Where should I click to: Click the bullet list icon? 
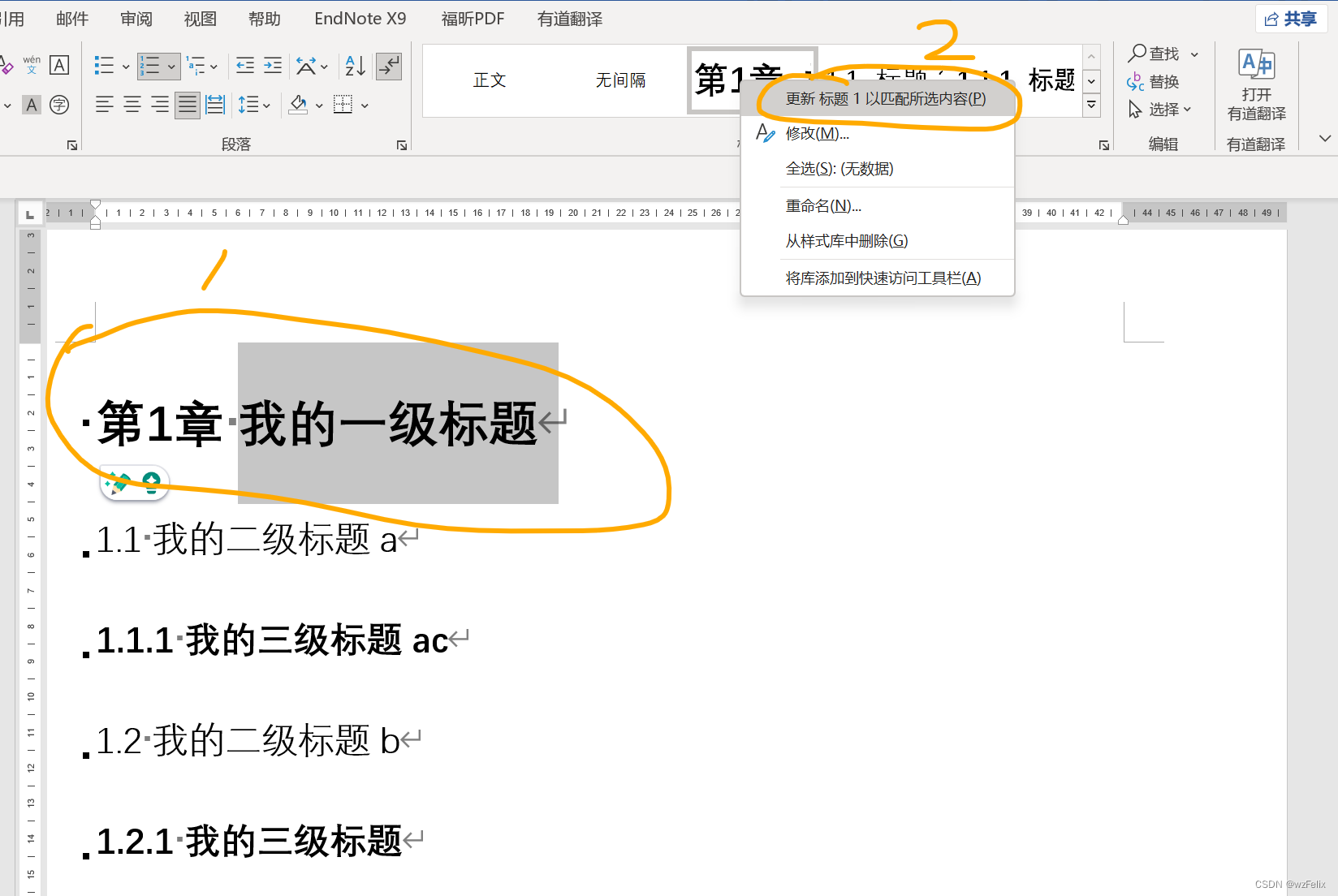104,66
